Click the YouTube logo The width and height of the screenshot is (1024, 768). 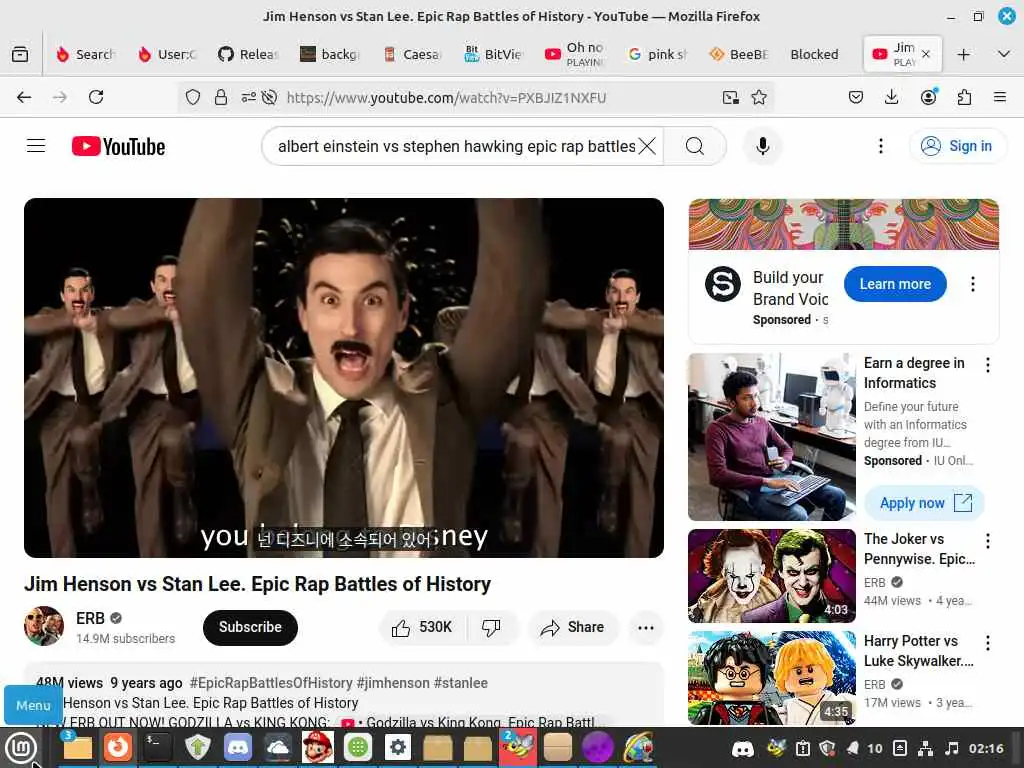pyautogui.click(x=118, y=146)
